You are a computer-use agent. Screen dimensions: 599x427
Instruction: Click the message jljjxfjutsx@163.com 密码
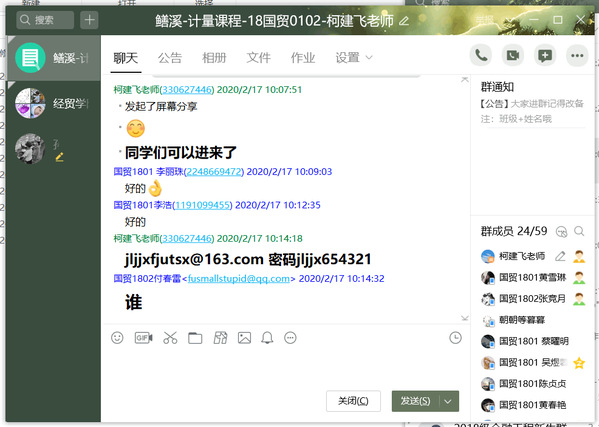pos(248,260)
